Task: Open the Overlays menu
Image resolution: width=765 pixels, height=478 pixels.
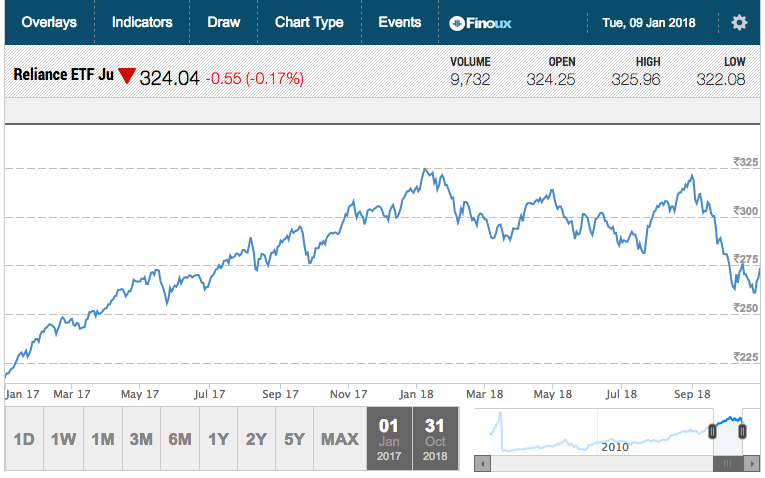Action: pos(49,22)
